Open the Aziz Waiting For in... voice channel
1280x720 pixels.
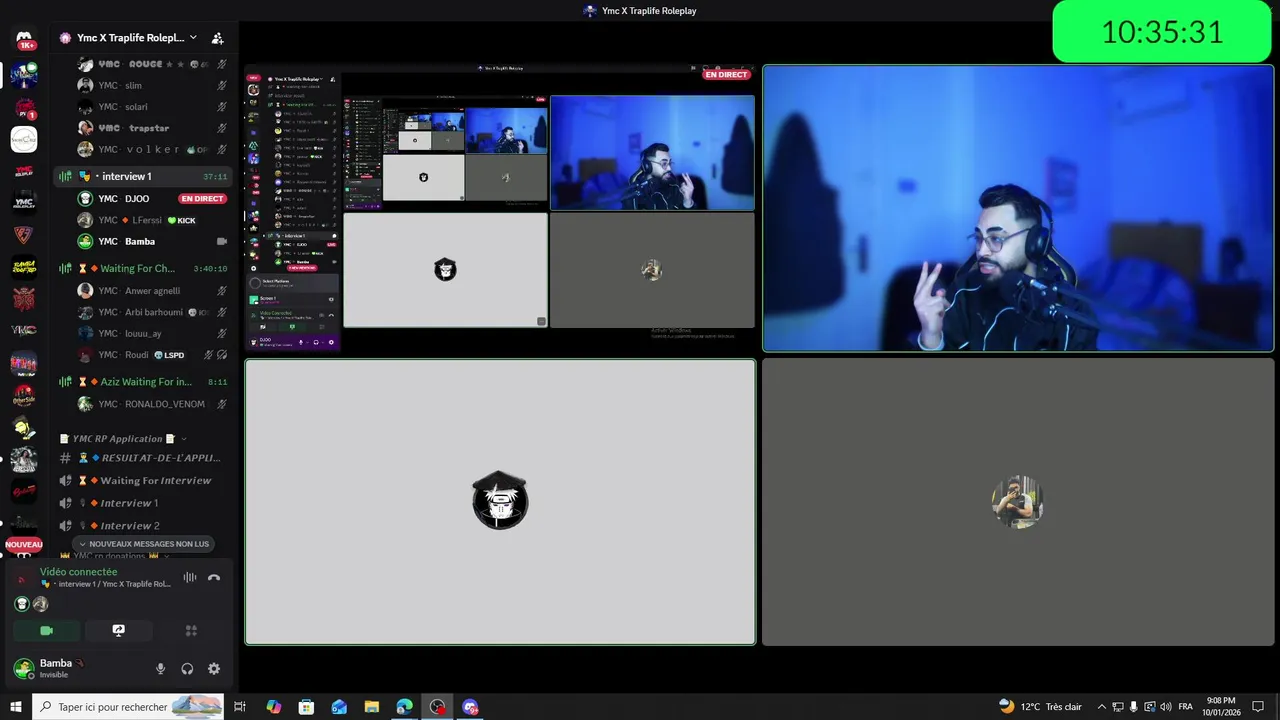pyautogui.click(x=143, y=382)
